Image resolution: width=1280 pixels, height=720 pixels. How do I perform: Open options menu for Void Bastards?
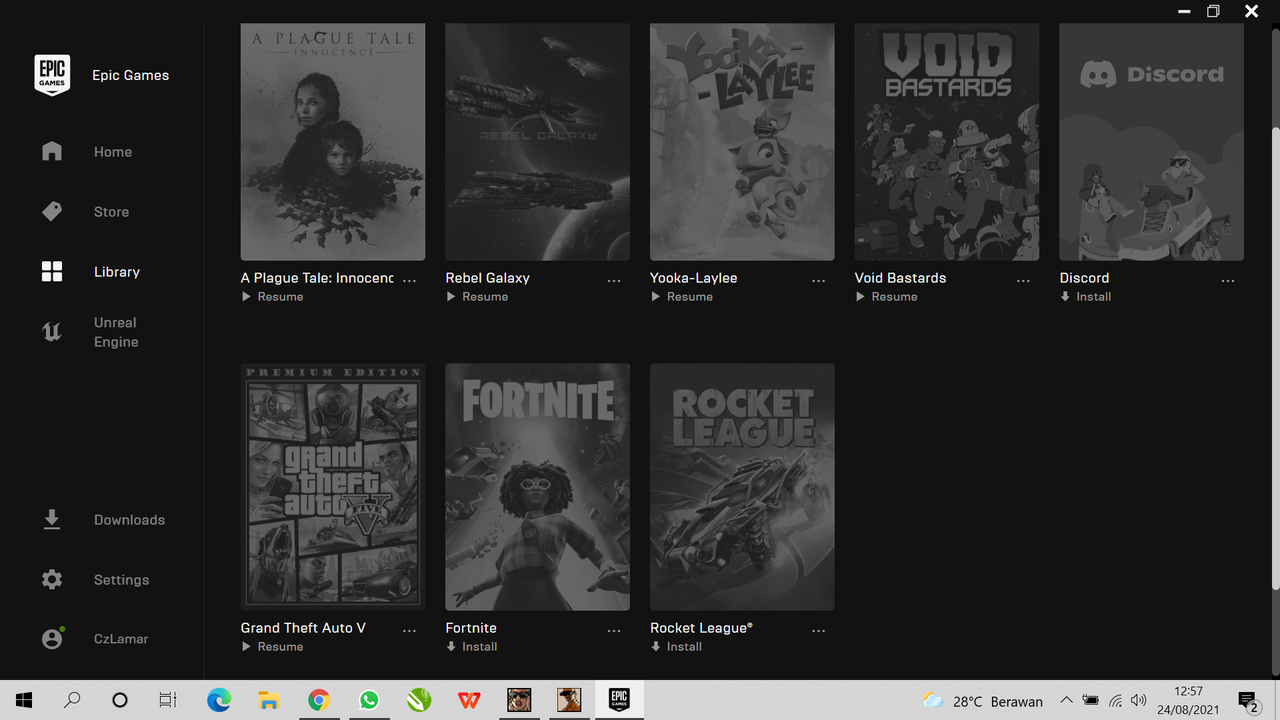pos(1023,281)
